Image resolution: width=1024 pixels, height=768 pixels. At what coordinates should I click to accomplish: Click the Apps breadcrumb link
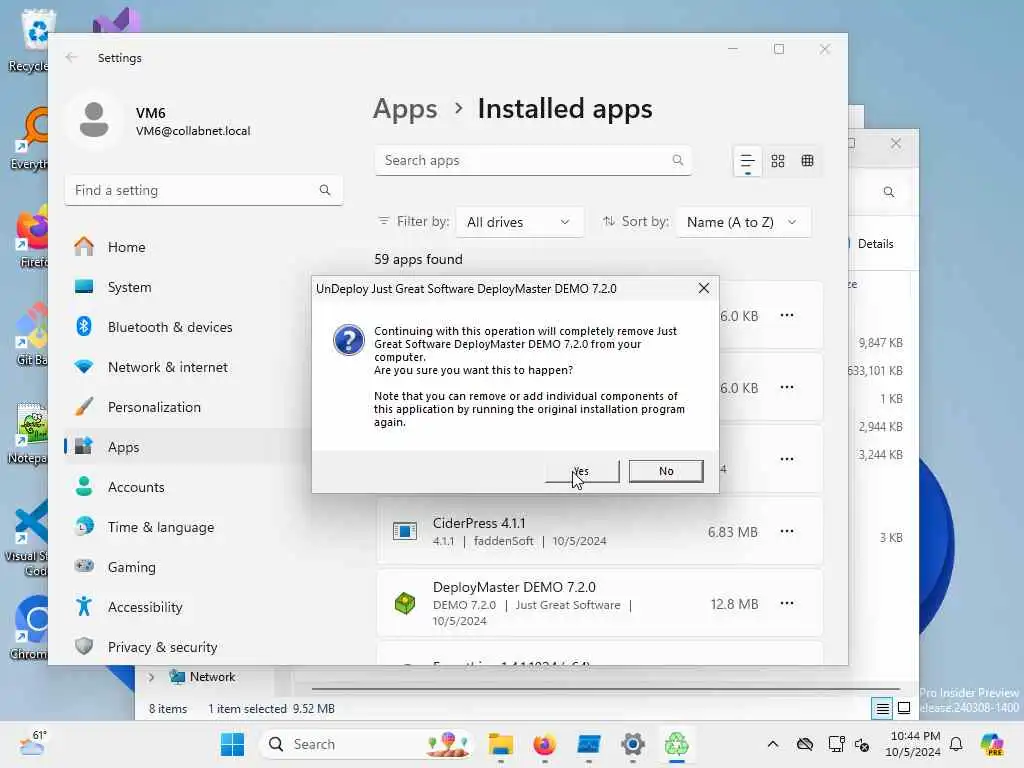pos(405,108)
